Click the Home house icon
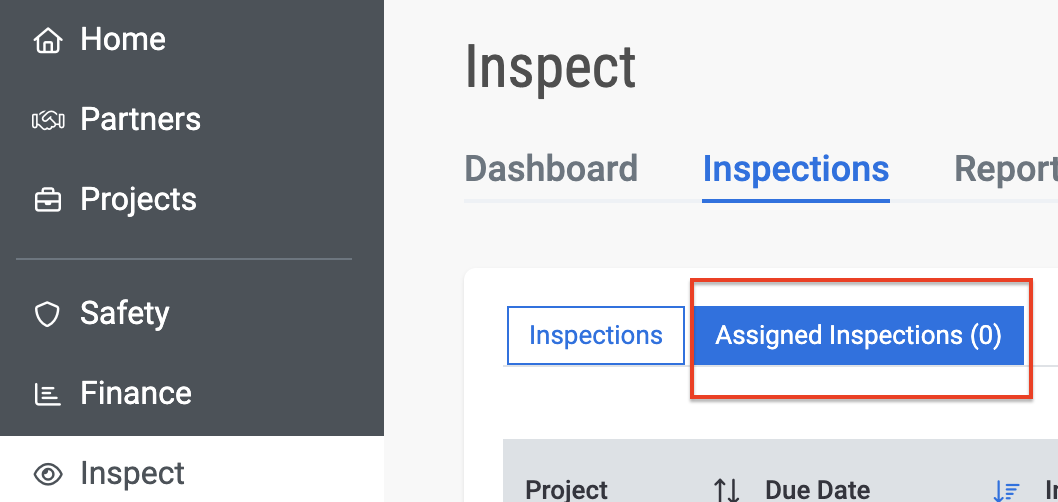The width and height of the screenshot is (1058, 502). click(x=48, y=40)
